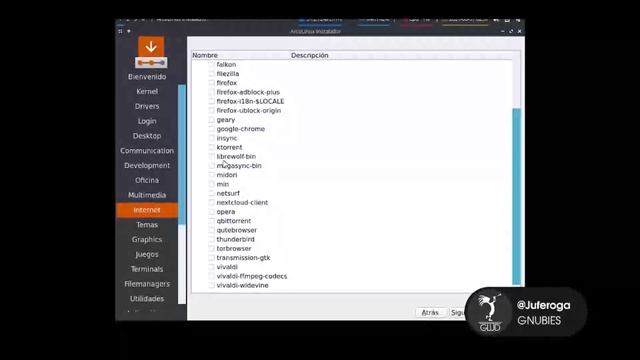The width and height of the screenshot is (640, 360).
Task: Tick the transmission-gtk checkbox
Action: [x=211, y=258]
